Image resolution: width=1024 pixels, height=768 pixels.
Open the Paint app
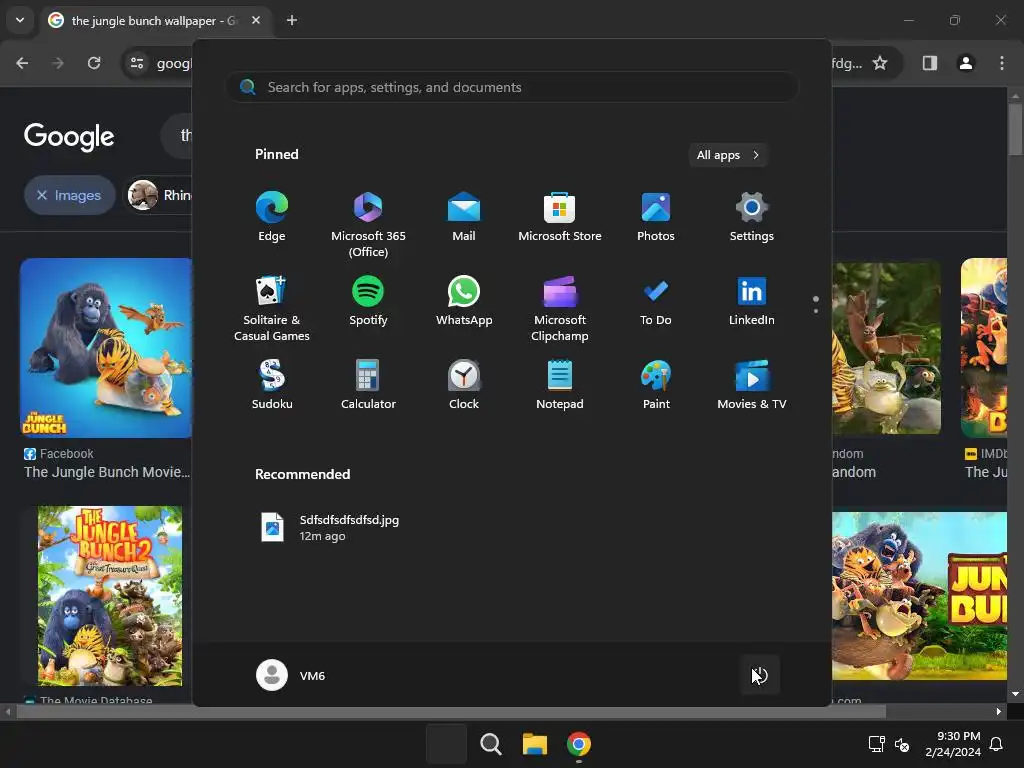(x=656, y=385)
